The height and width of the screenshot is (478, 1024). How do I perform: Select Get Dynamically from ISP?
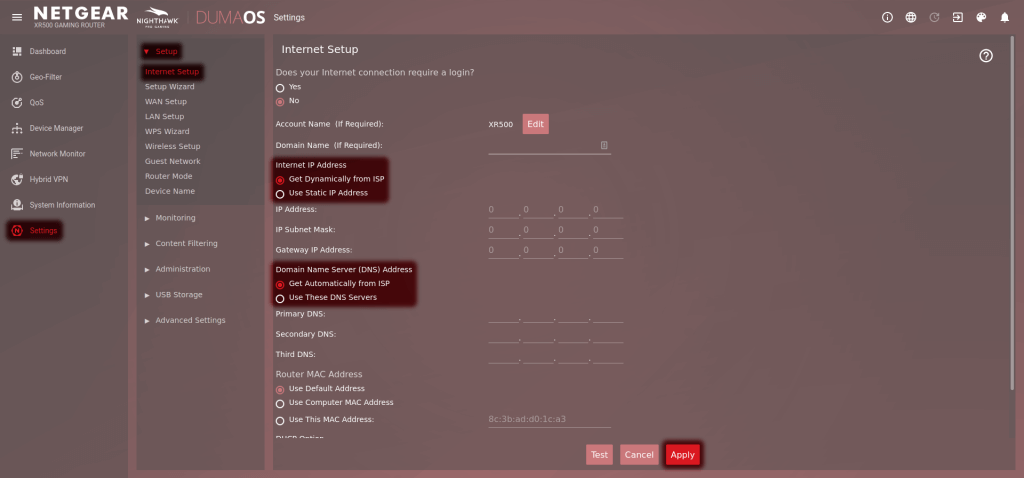[x=280, y=180]
